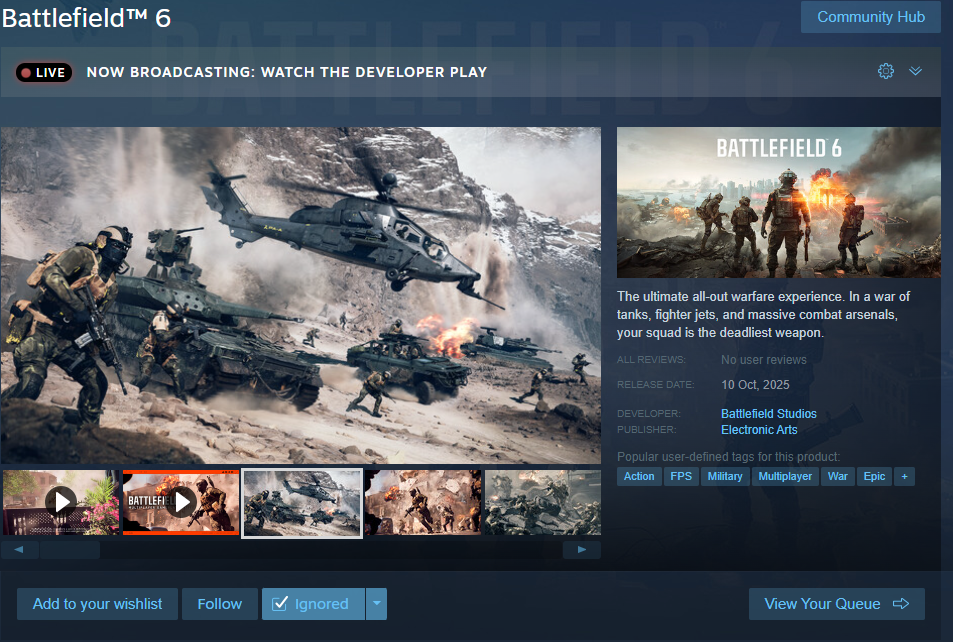Screen dimensions: 953x642
Task: Click the thumbnail strip scrollbar handle
Action: click(x=70, y=550)
